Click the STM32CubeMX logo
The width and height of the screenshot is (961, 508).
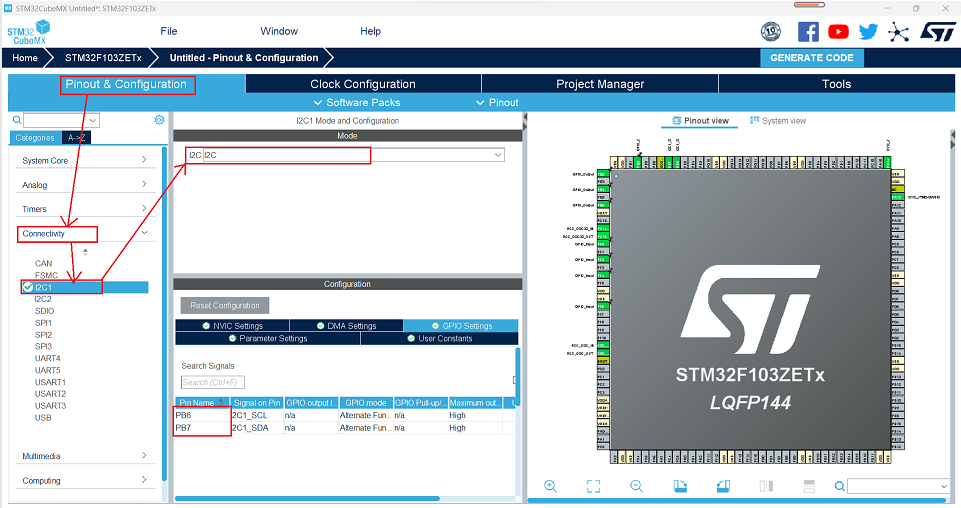[x=29, y=32]
